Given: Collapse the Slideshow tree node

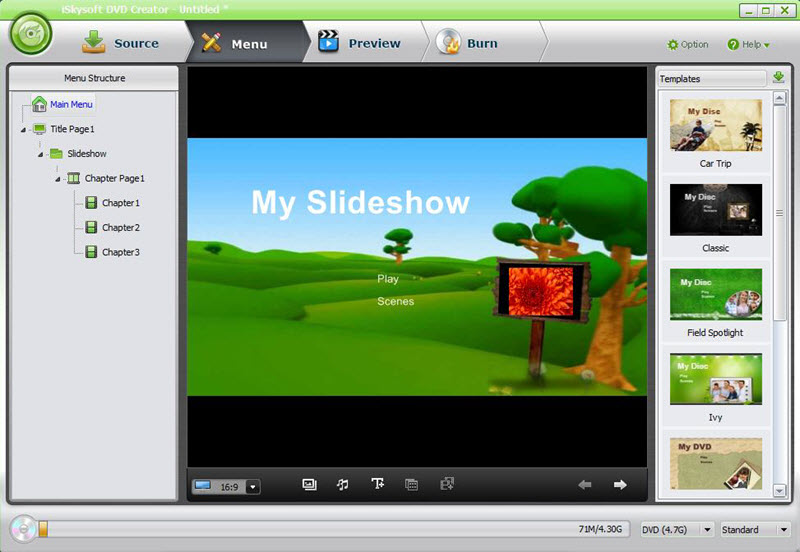Looking at the screenshot, I should tap(40, 154).
